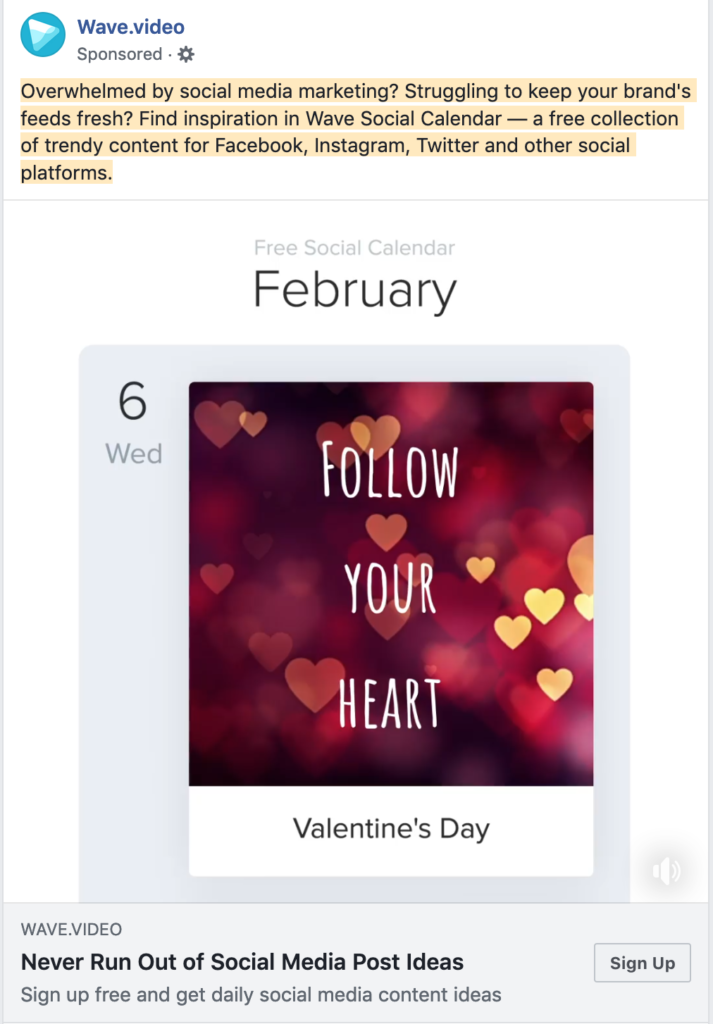Open the Never Run Out of Social Media Post Ideas headline

pos(242,962)
